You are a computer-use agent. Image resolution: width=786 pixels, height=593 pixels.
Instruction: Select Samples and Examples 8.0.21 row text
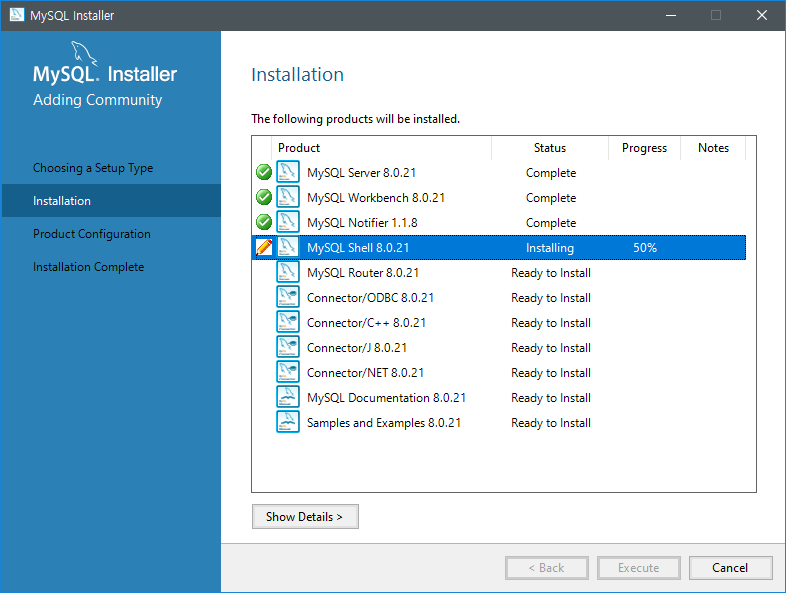tap(384, 424)
